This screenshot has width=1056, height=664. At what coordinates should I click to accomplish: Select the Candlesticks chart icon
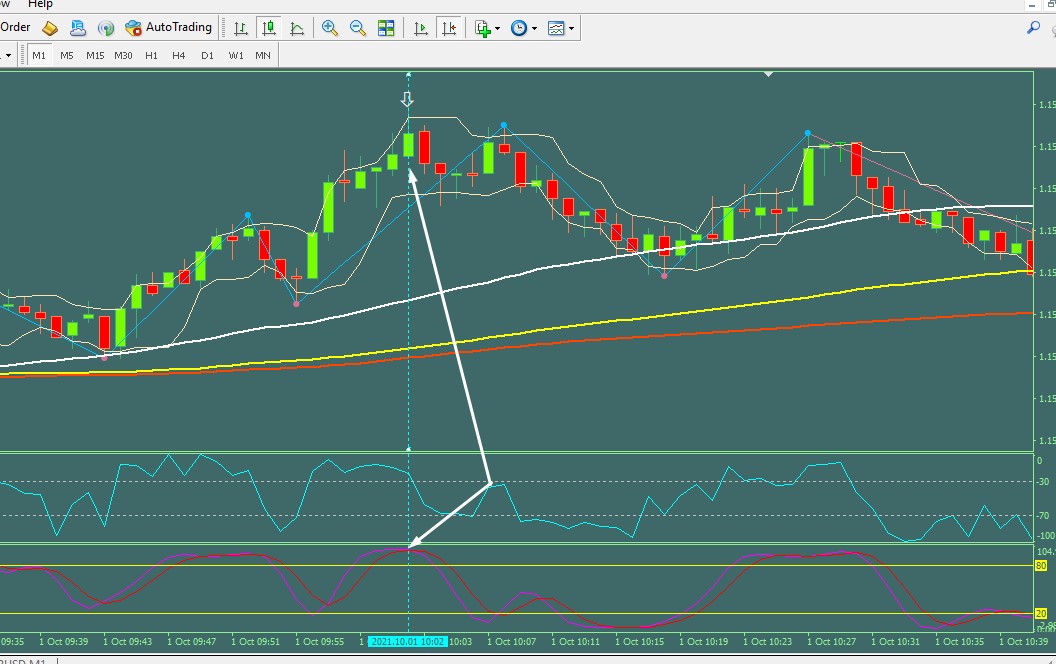tap(269, 28)
